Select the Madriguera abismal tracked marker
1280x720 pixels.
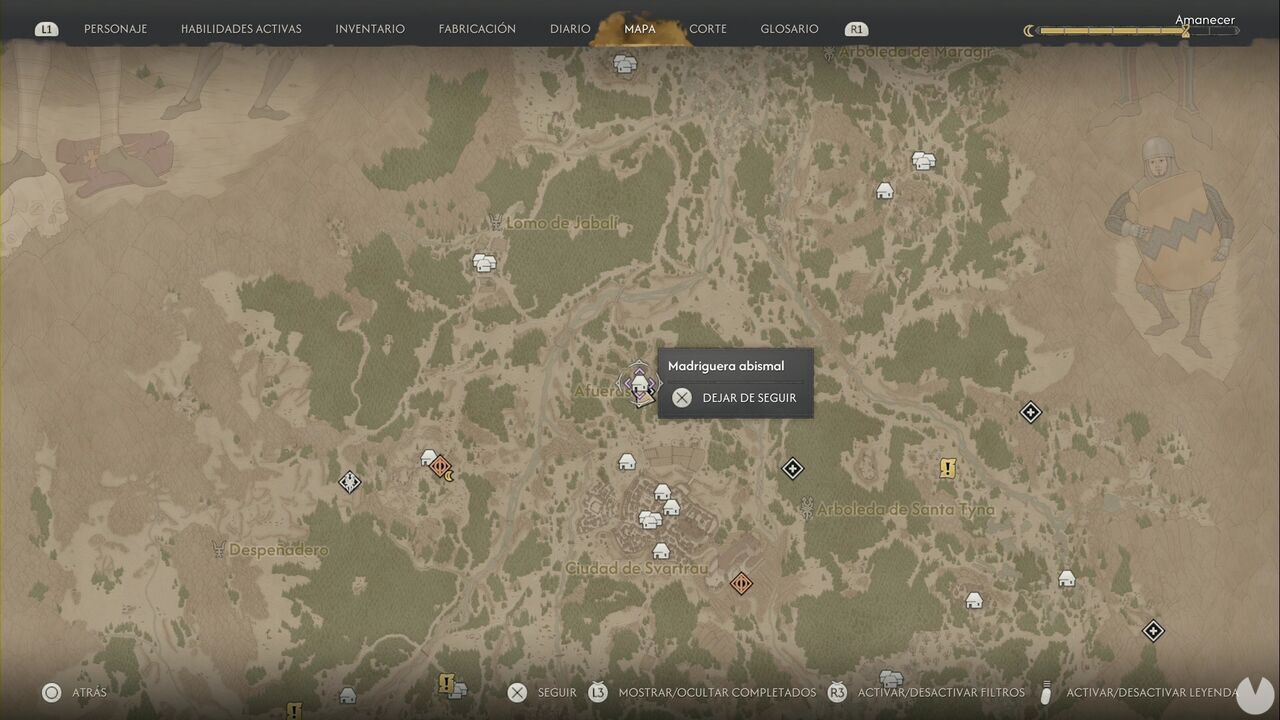point(640,383)
